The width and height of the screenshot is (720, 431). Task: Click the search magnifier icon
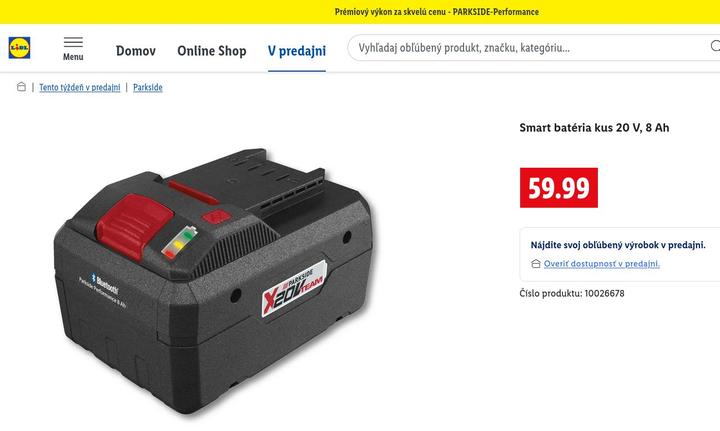click(x=715, y=46)
